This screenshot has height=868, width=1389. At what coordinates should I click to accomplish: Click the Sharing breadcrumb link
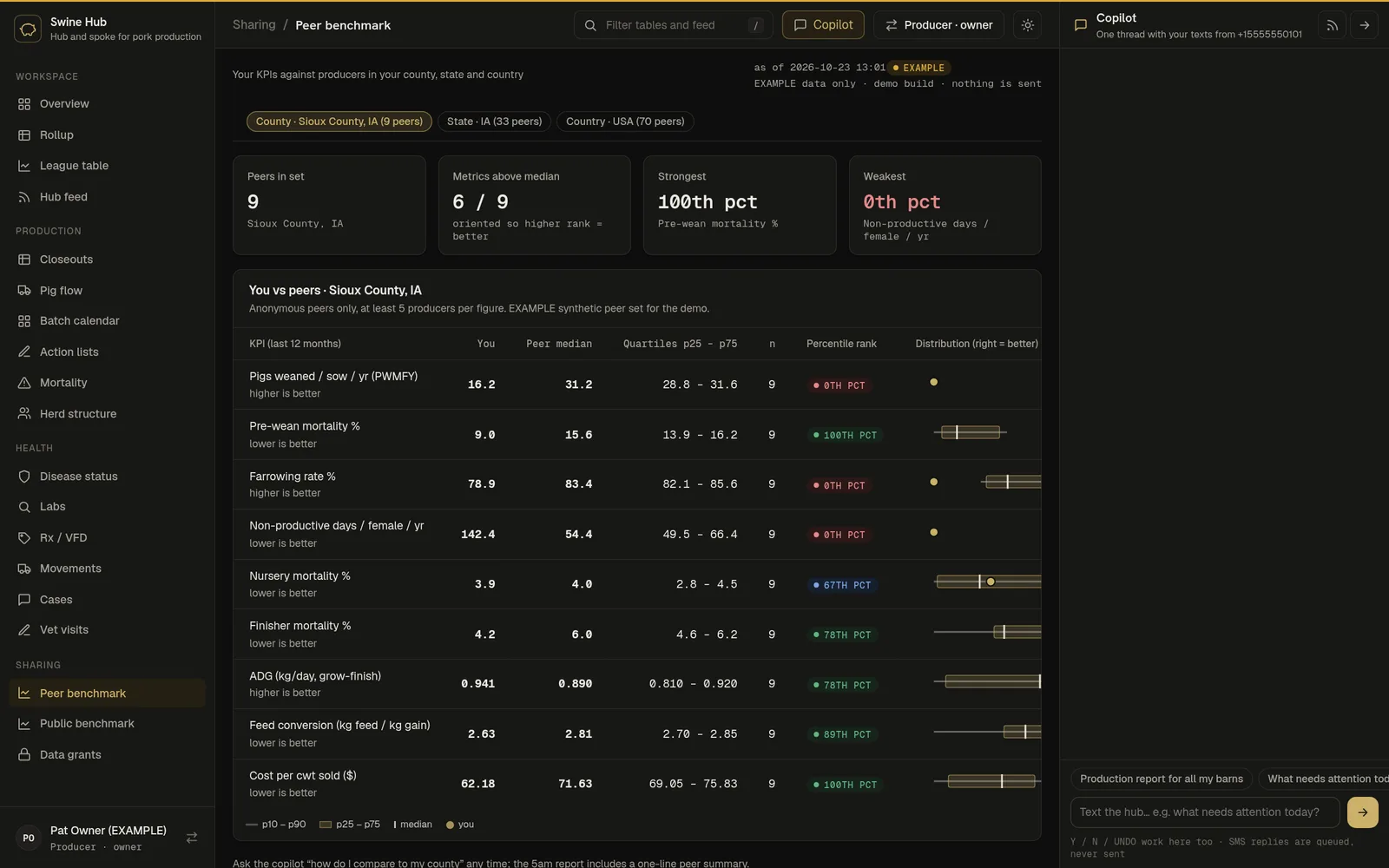pyautogui.click(x=253, y=25)
